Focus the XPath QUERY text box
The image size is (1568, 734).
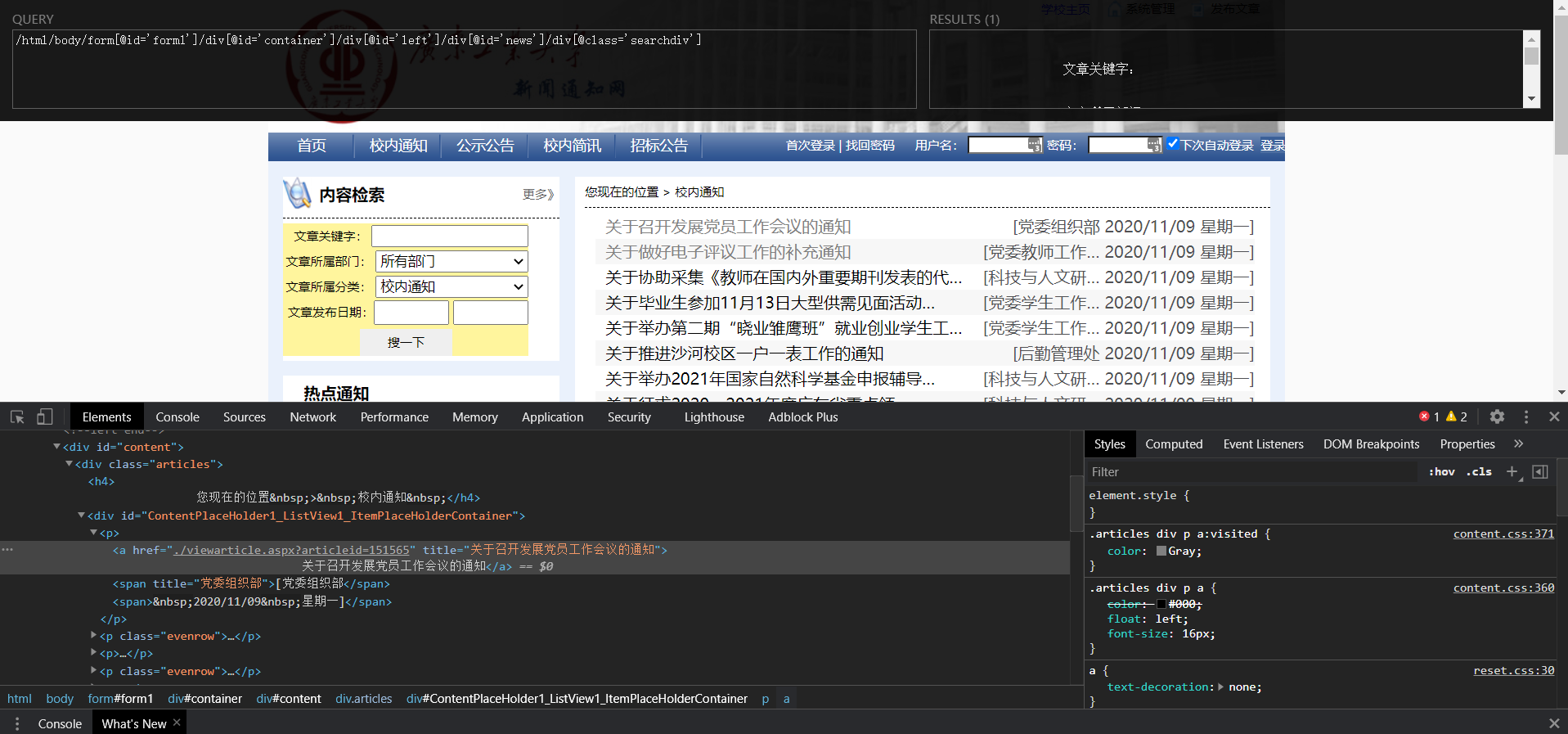coord(465,69)
